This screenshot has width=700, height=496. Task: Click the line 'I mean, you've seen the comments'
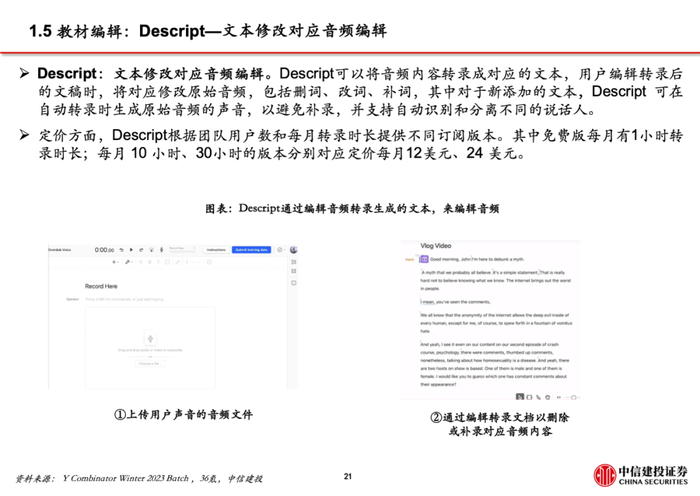455,302
